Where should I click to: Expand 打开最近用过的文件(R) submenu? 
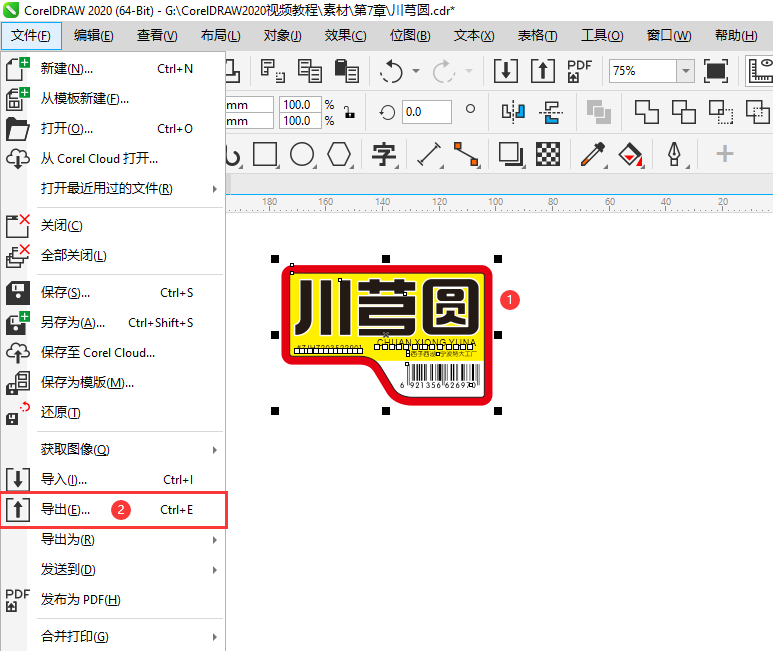click(113, 189)
